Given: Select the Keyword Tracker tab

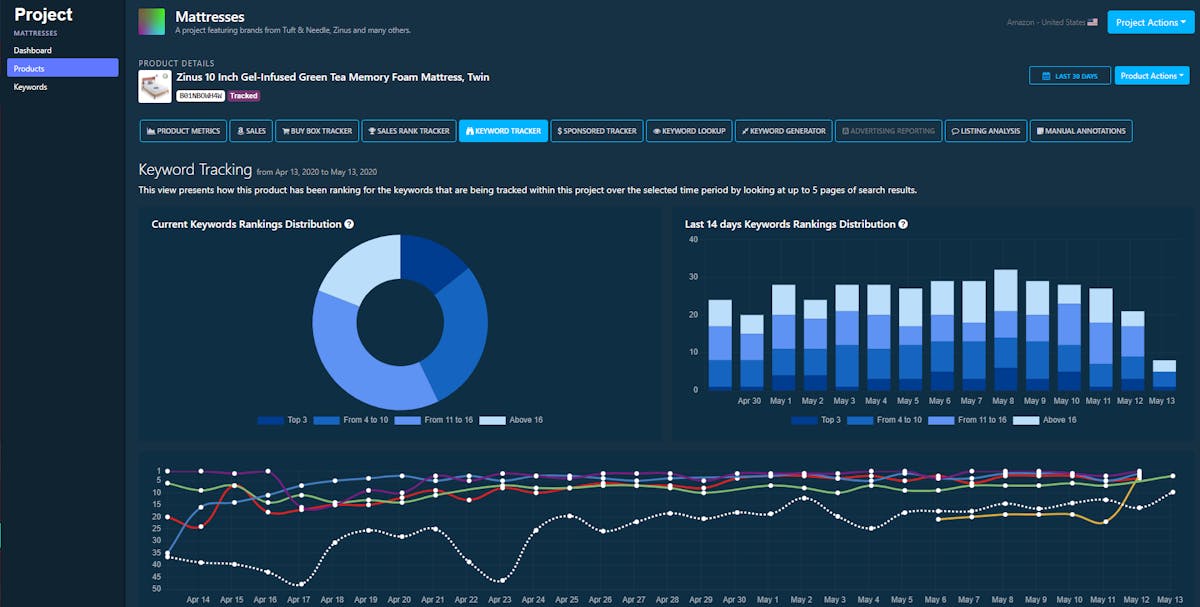Looking at the screenshot, I should 503,131.
